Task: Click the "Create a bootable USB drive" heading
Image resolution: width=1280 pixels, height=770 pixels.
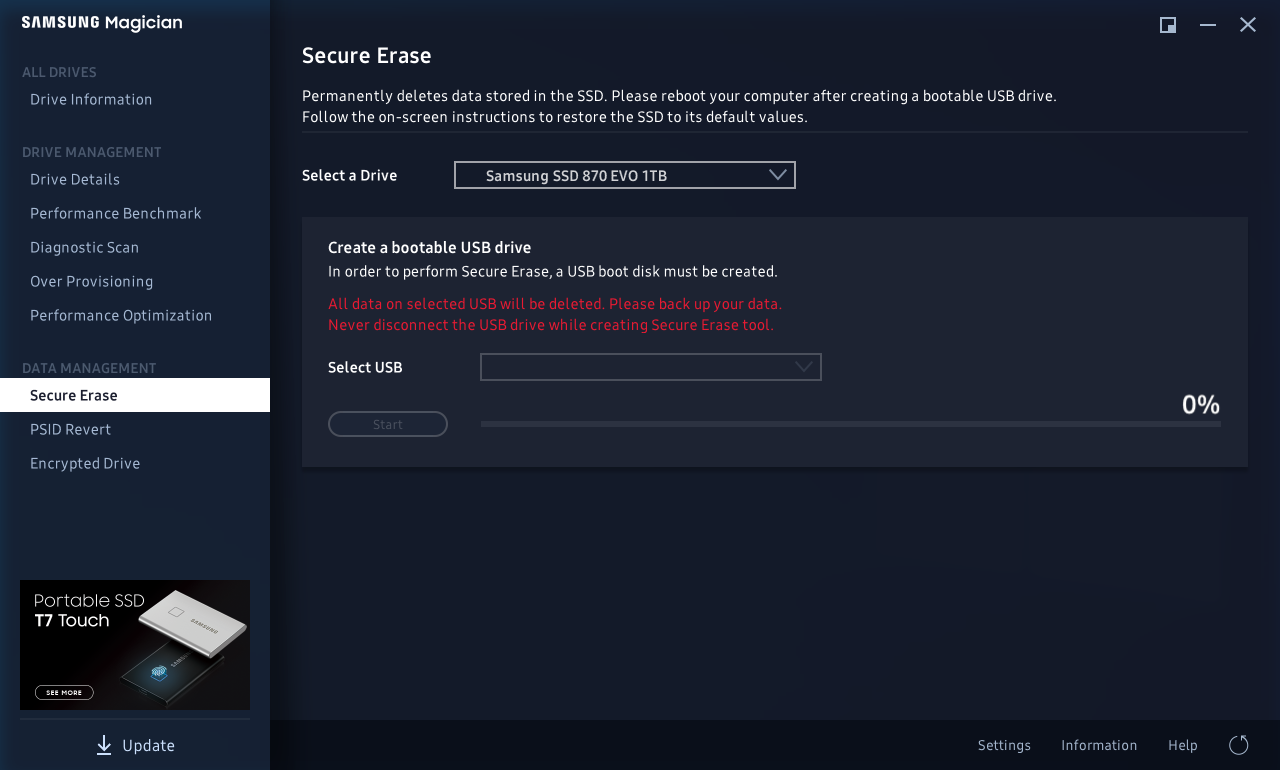Action: [430, 247]
